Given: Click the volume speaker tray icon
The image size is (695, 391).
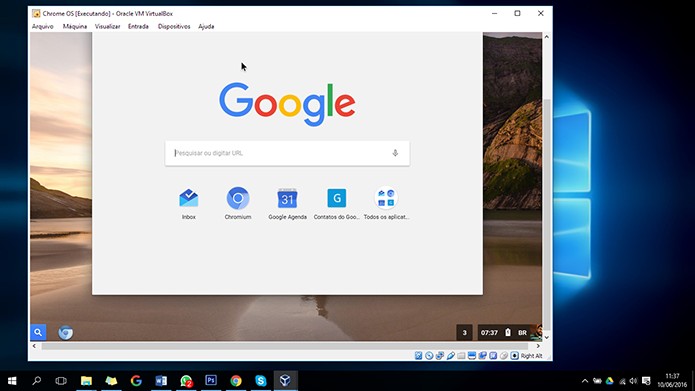Looking at the screenshot, I should pyautogui.click(x=633, y=381).
